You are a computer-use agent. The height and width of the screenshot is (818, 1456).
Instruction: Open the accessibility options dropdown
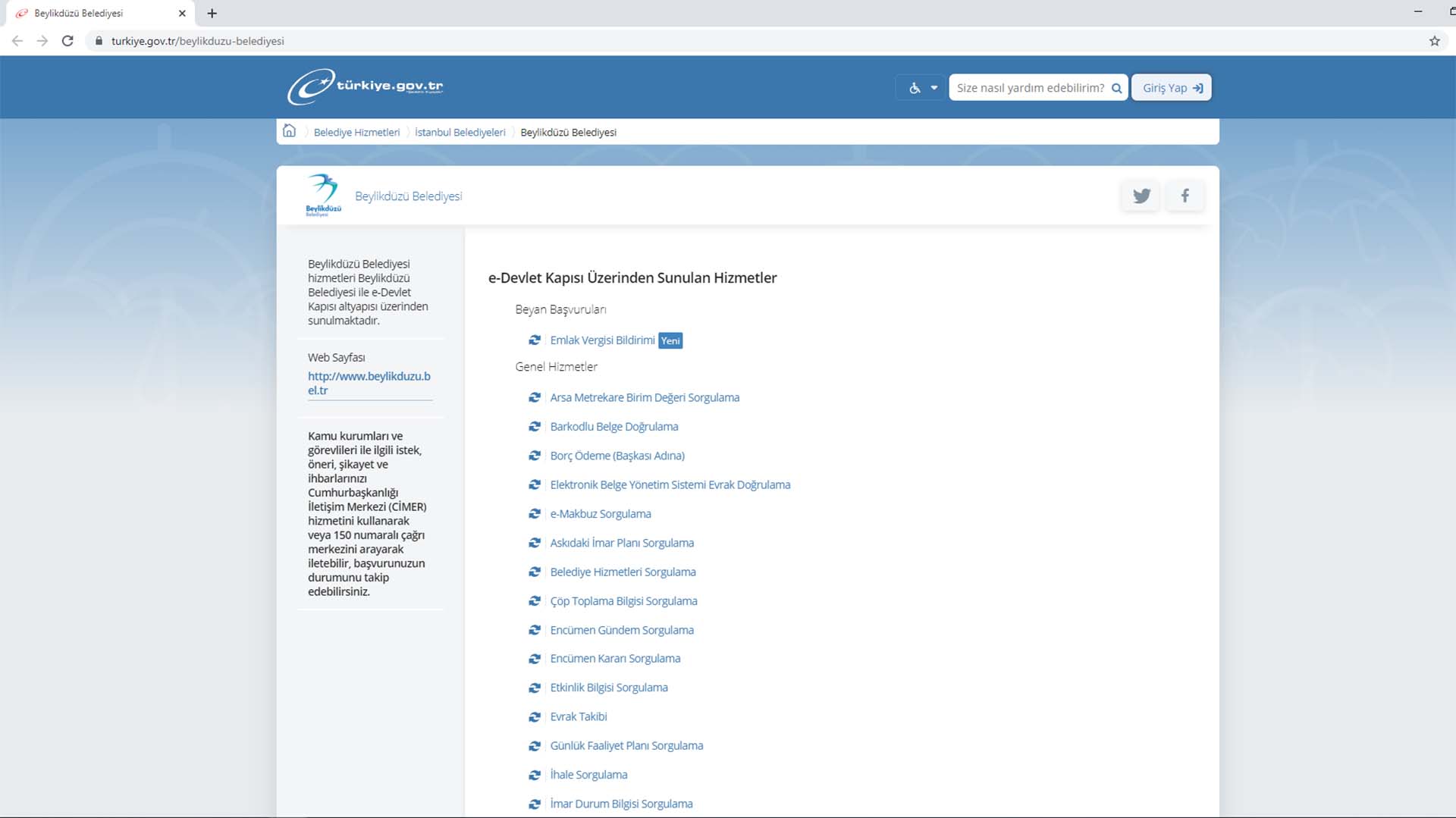click(x=921, y=88)
